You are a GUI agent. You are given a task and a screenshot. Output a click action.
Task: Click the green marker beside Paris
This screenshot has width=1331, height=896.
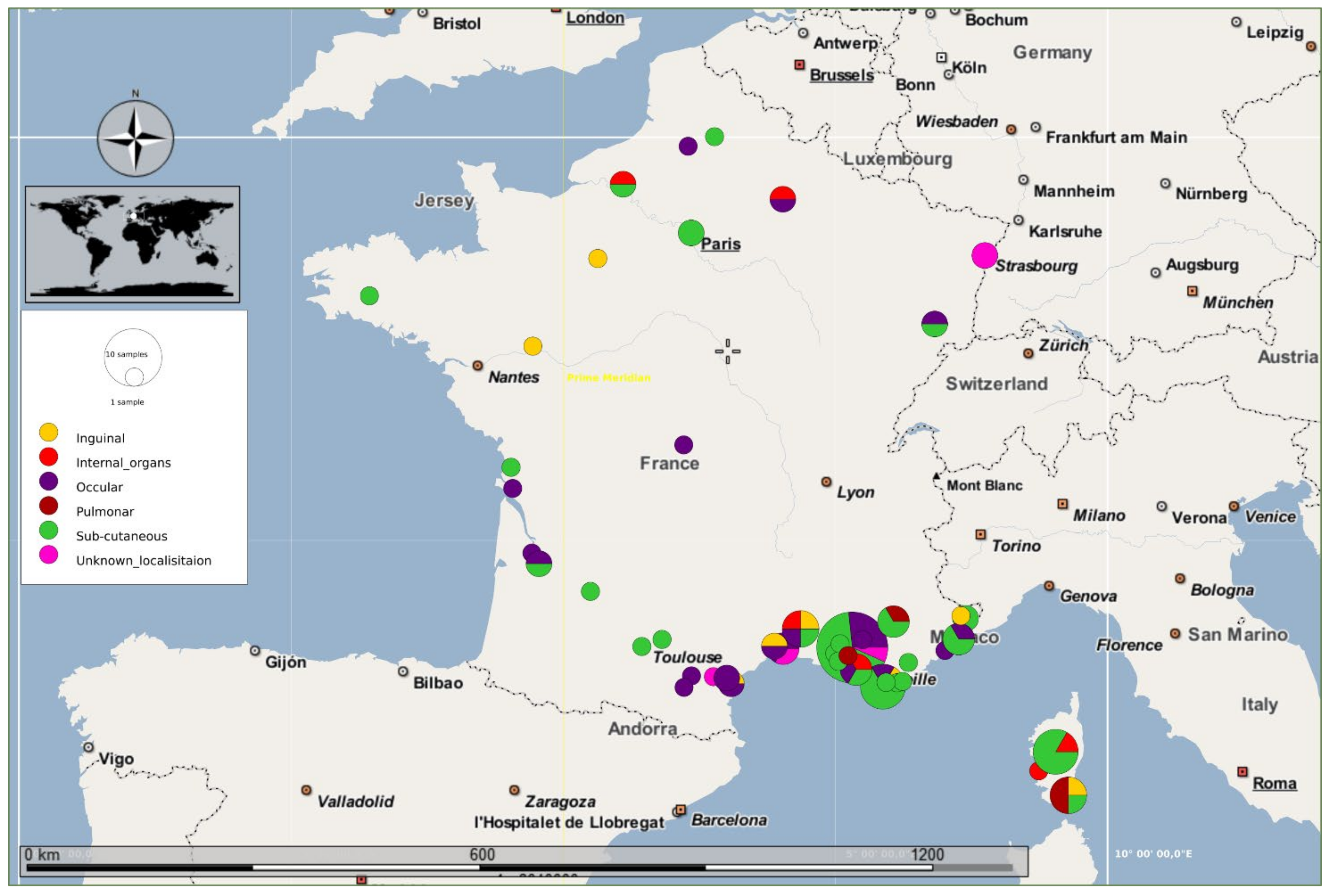pyautogui.click(x=691, y=233)
